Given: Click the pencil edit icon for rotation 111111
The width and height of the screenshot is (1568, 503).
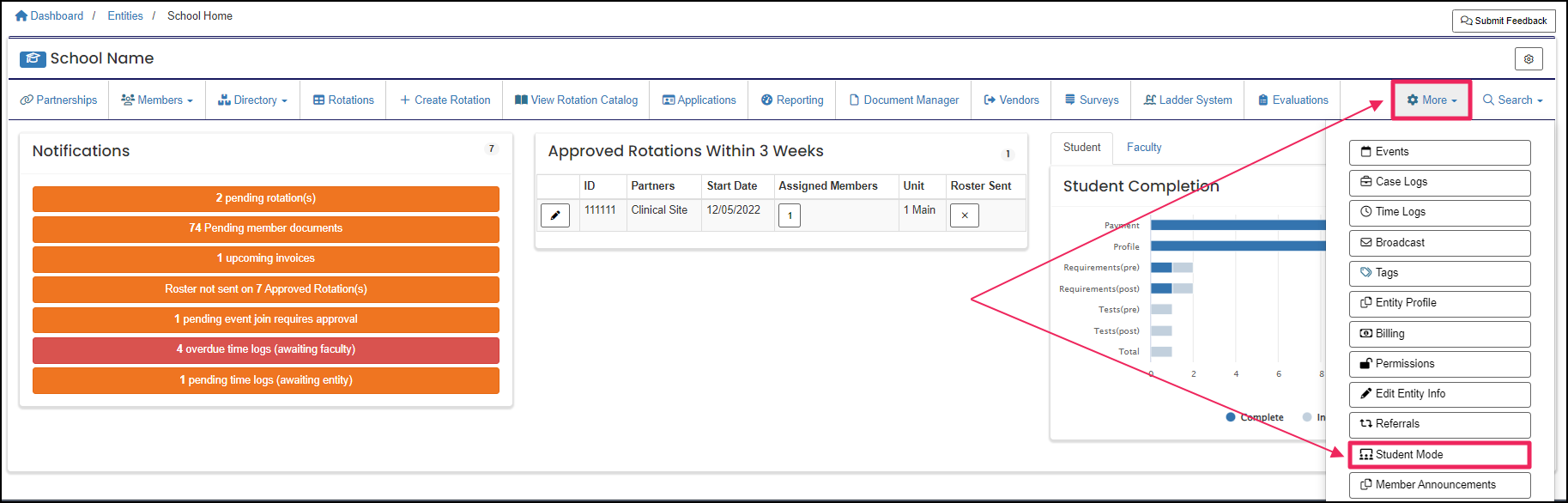Looking at the screenshot, I should (555, 215).
